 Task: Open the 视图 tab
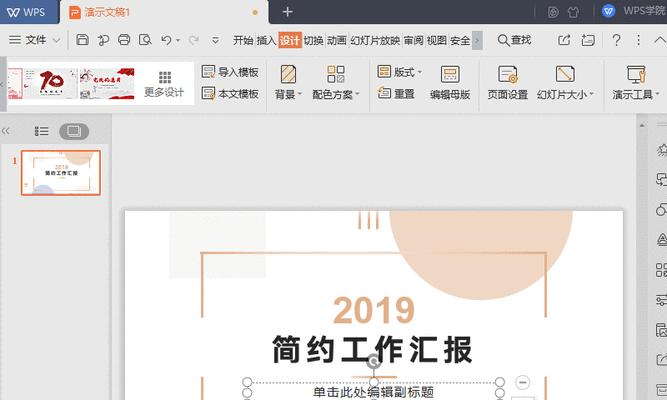[x=436, y=40]
